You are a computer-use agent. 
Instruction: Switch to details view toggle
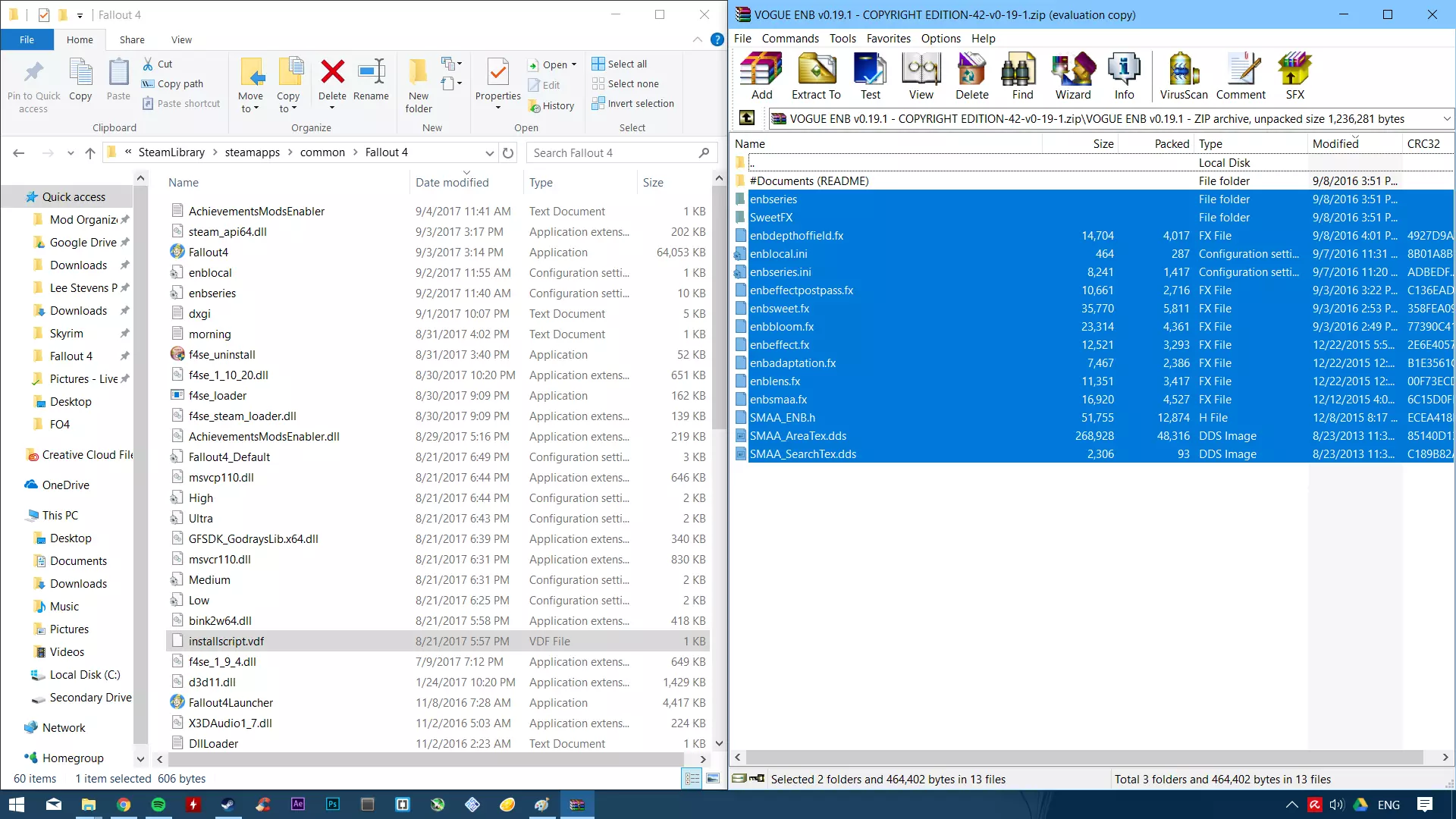(692, 779)
